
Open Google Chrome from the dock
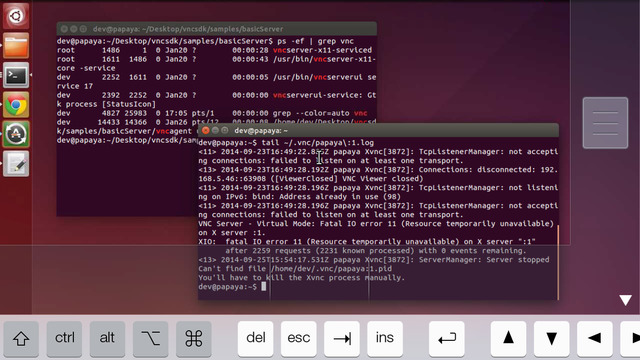coord(16,105)
